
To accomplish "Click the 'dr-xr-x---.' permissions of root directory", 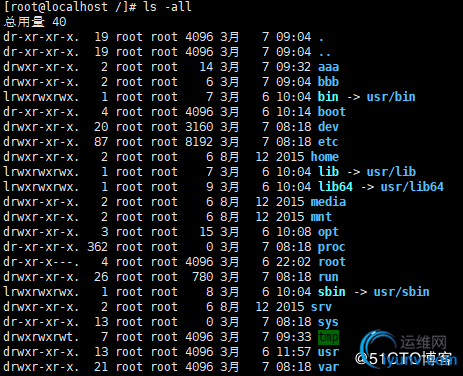I will (x=41, y=262).
